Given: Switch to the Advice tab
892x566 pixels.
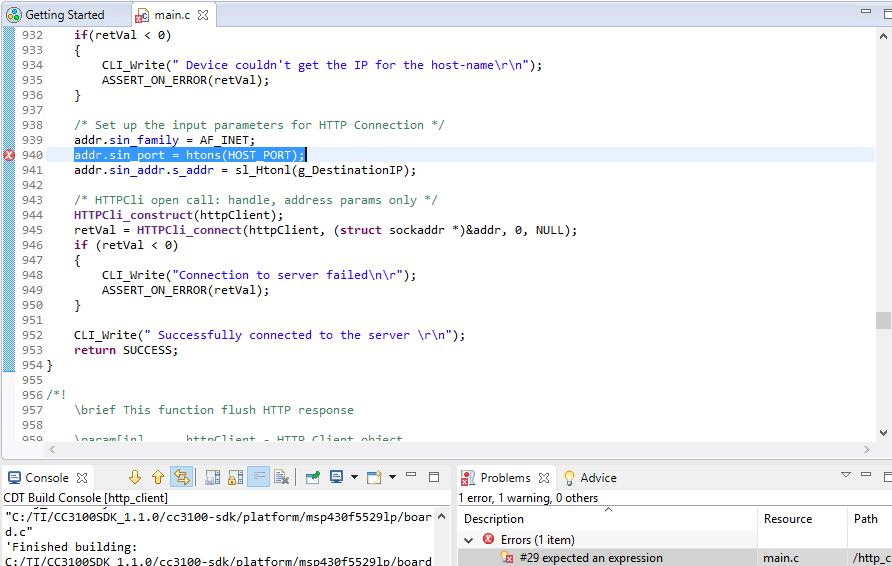Looking at the screenshot, I should coord(590,478).
